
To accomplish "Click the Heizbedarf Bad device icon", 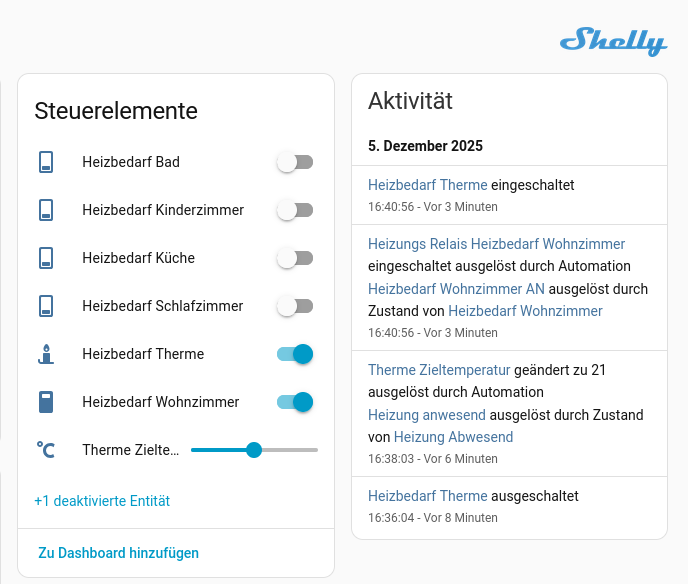I will 46,162.
